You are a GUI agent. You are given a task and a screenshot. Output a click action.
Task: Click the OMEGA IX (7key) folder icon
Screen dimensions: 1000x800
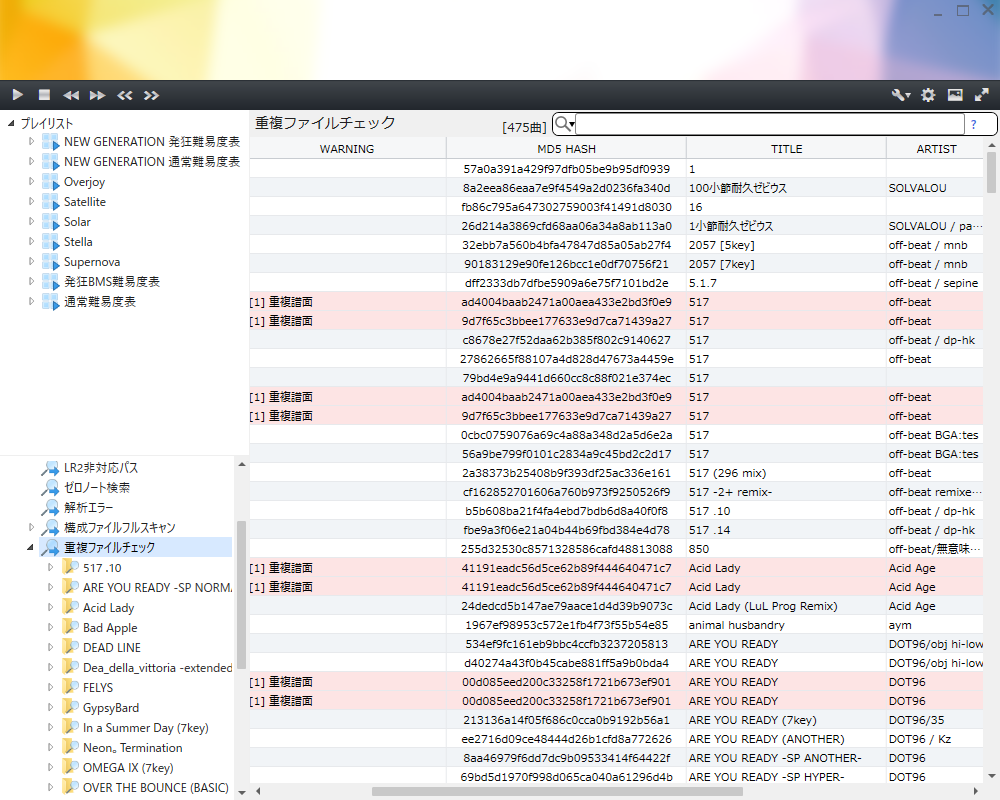pos(70,767)
